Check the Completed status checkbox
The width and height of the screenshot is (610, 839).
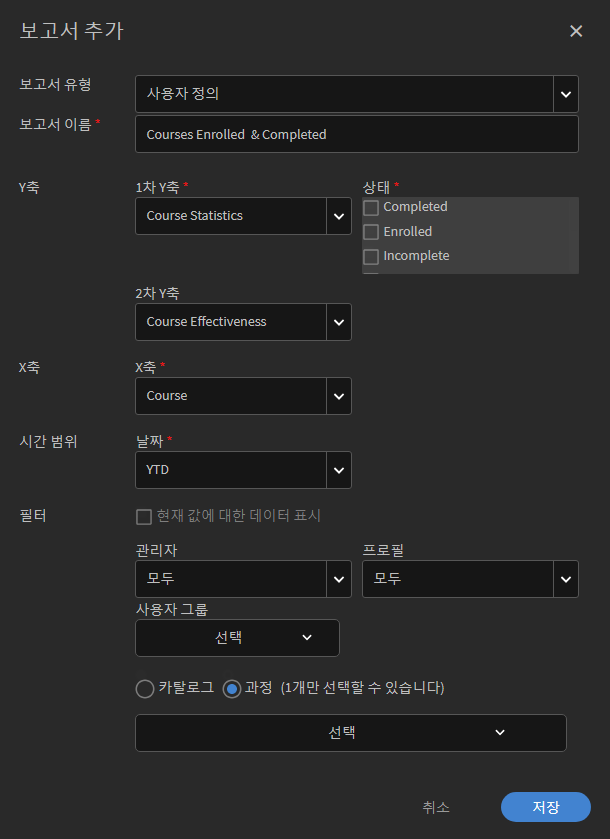(x=371, y=208)
